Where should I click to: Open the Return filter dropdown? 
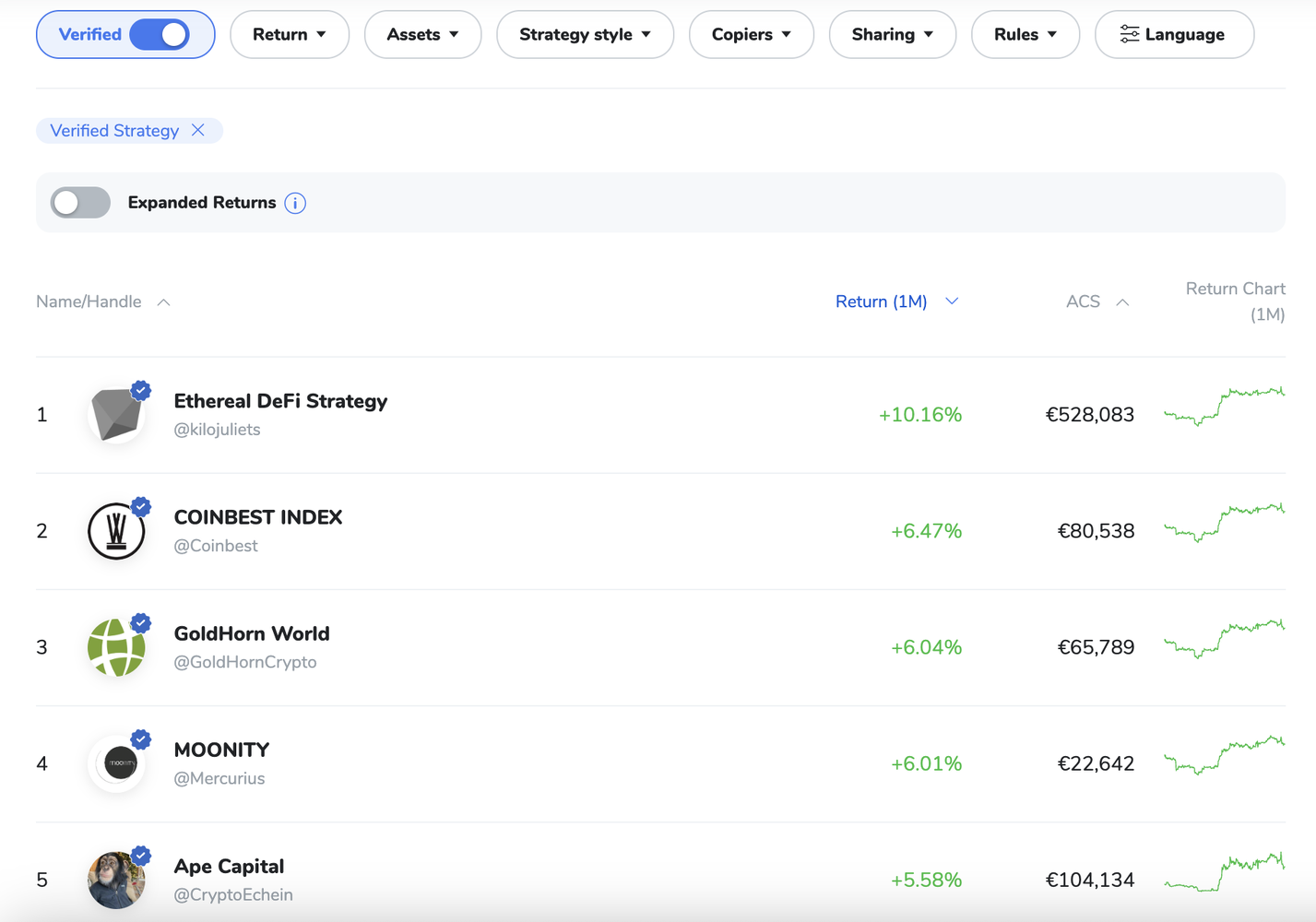[x=289, y=35]
